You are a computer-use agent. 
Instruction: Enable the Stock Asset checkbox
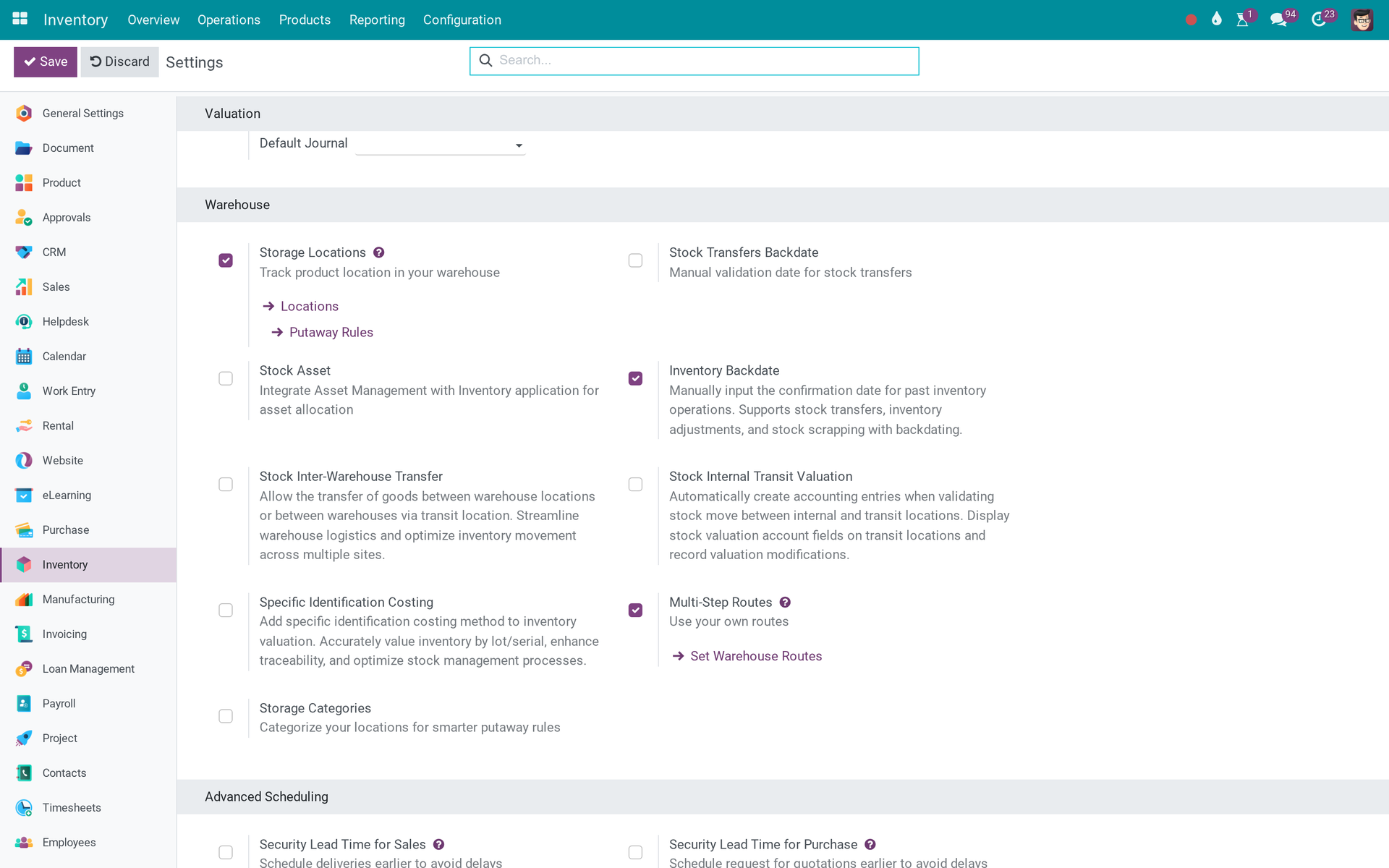[x=226, y=378]
